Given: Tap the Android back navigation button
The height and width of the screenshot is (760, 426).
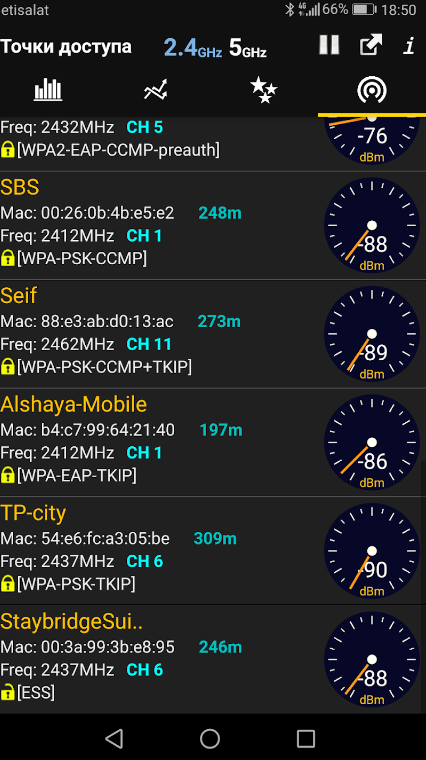Looking at the screenshot, I should pos(114,739).
